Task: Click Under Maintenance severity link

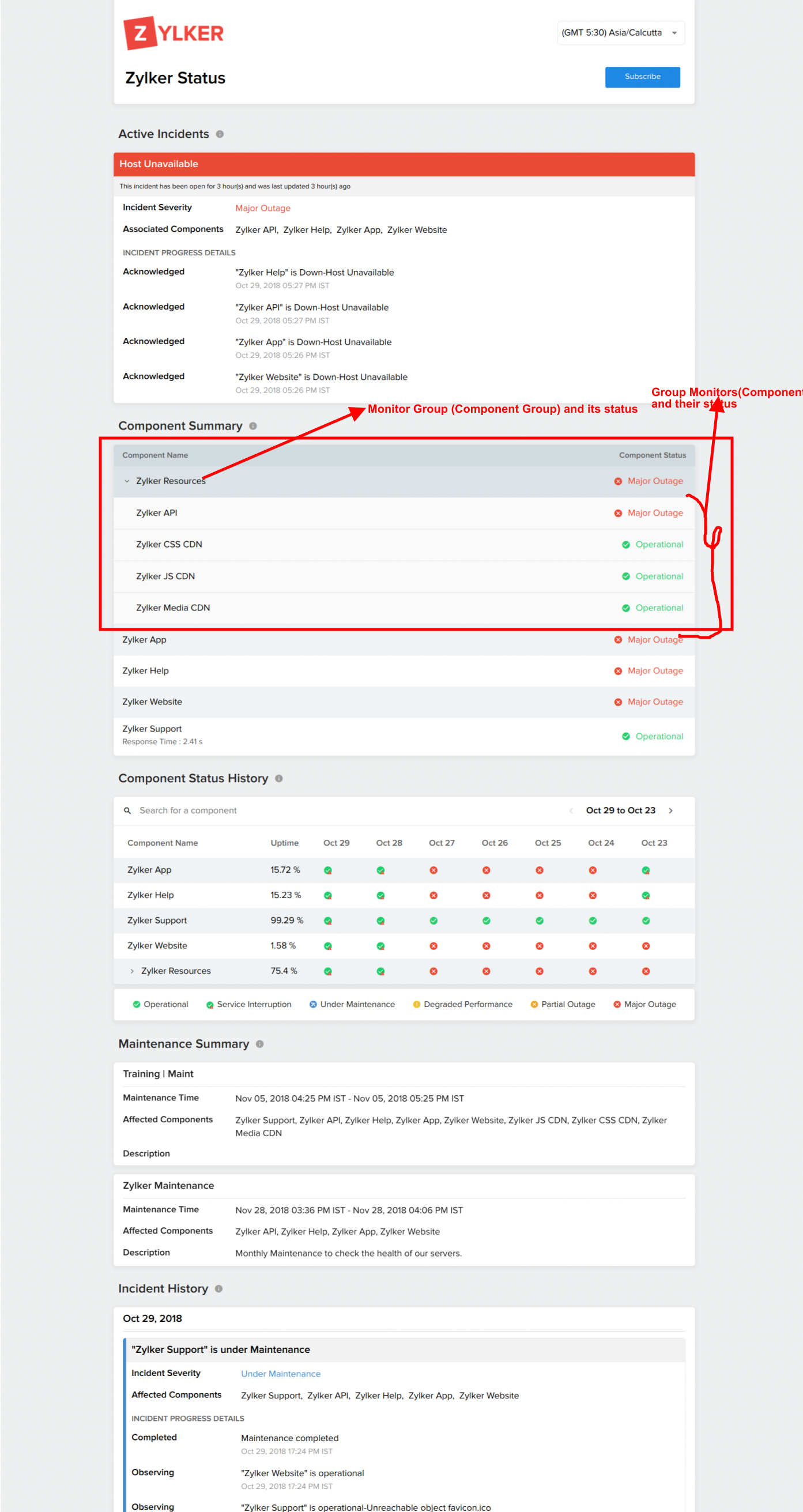Action: [x=281, y=1374]
